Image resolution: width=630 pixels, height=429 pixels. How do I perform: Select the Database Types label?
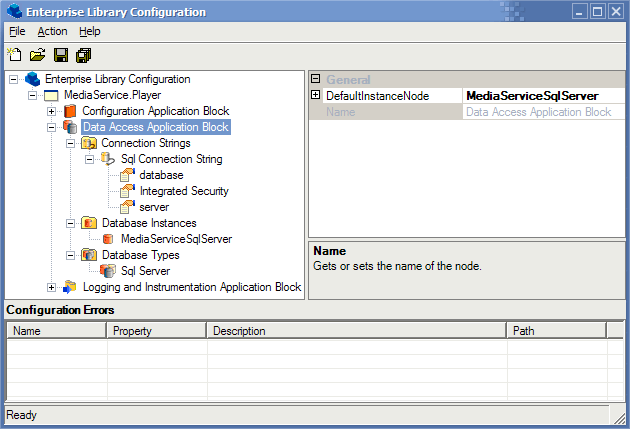pos(141,255)
